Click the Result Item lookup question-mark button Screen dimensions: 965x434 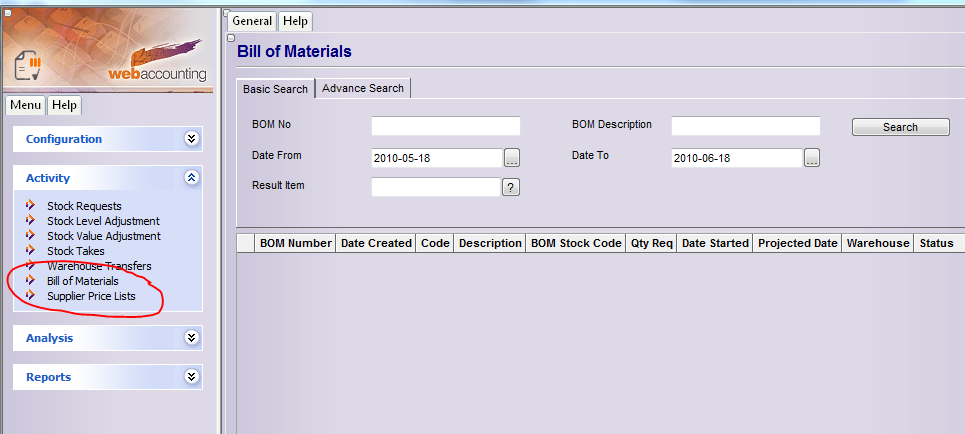pyautogui.click(x=511, y=187)
